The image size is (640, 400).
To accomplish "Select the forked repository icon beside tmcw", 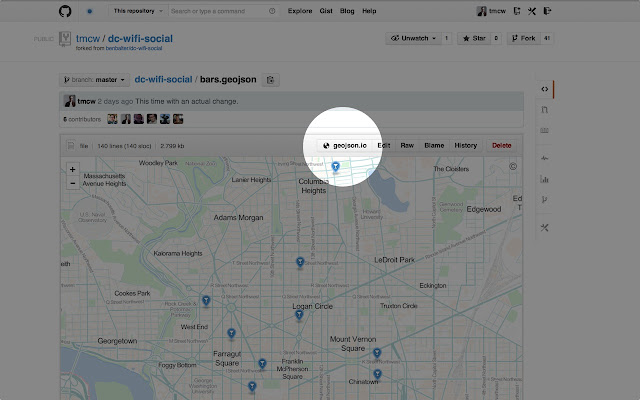I will [65, 39].
